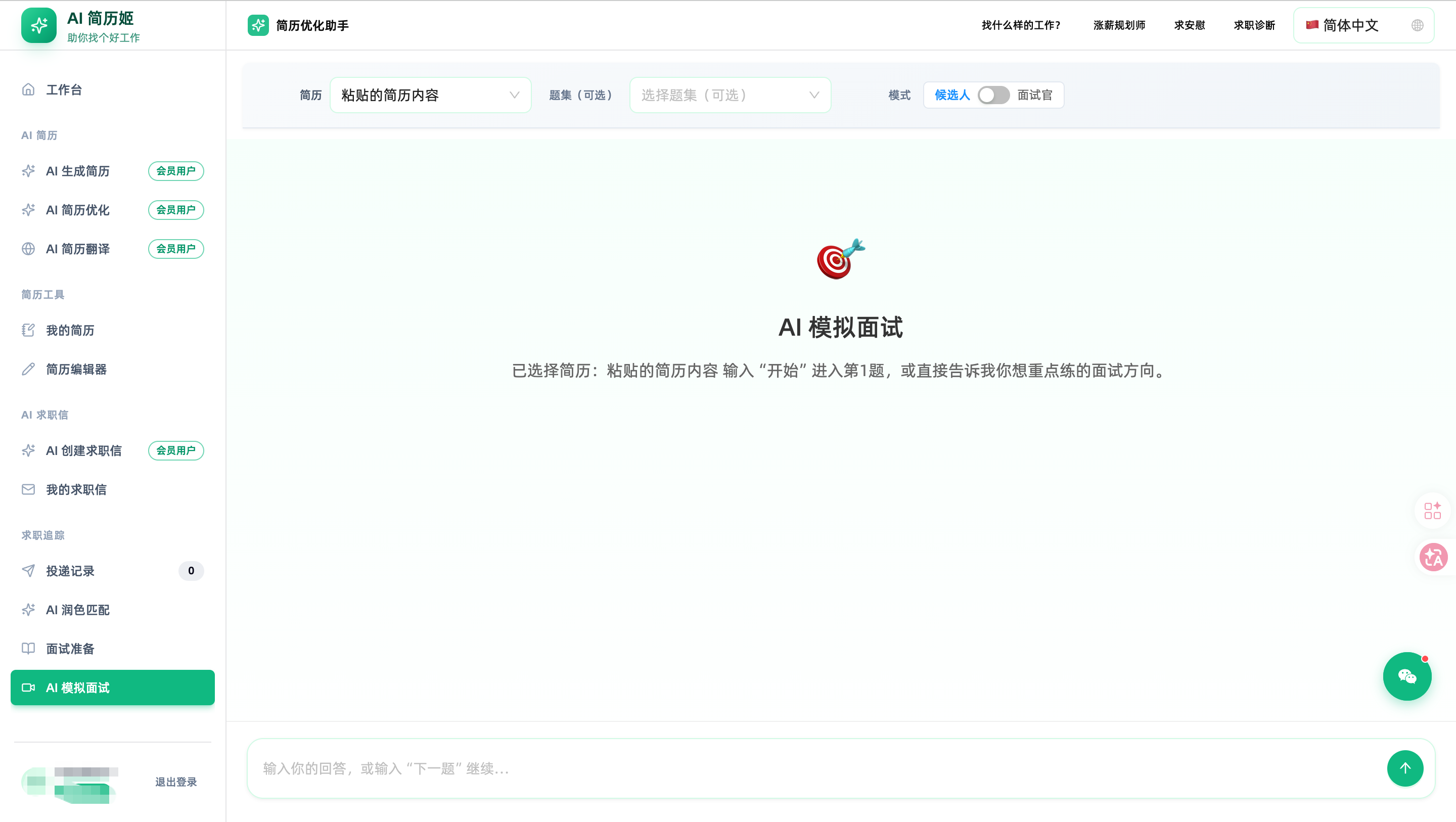The width and height of the screenshot is (1456, 822).
Task: Click the WeChat floating icon
Action: (1407, 676)
